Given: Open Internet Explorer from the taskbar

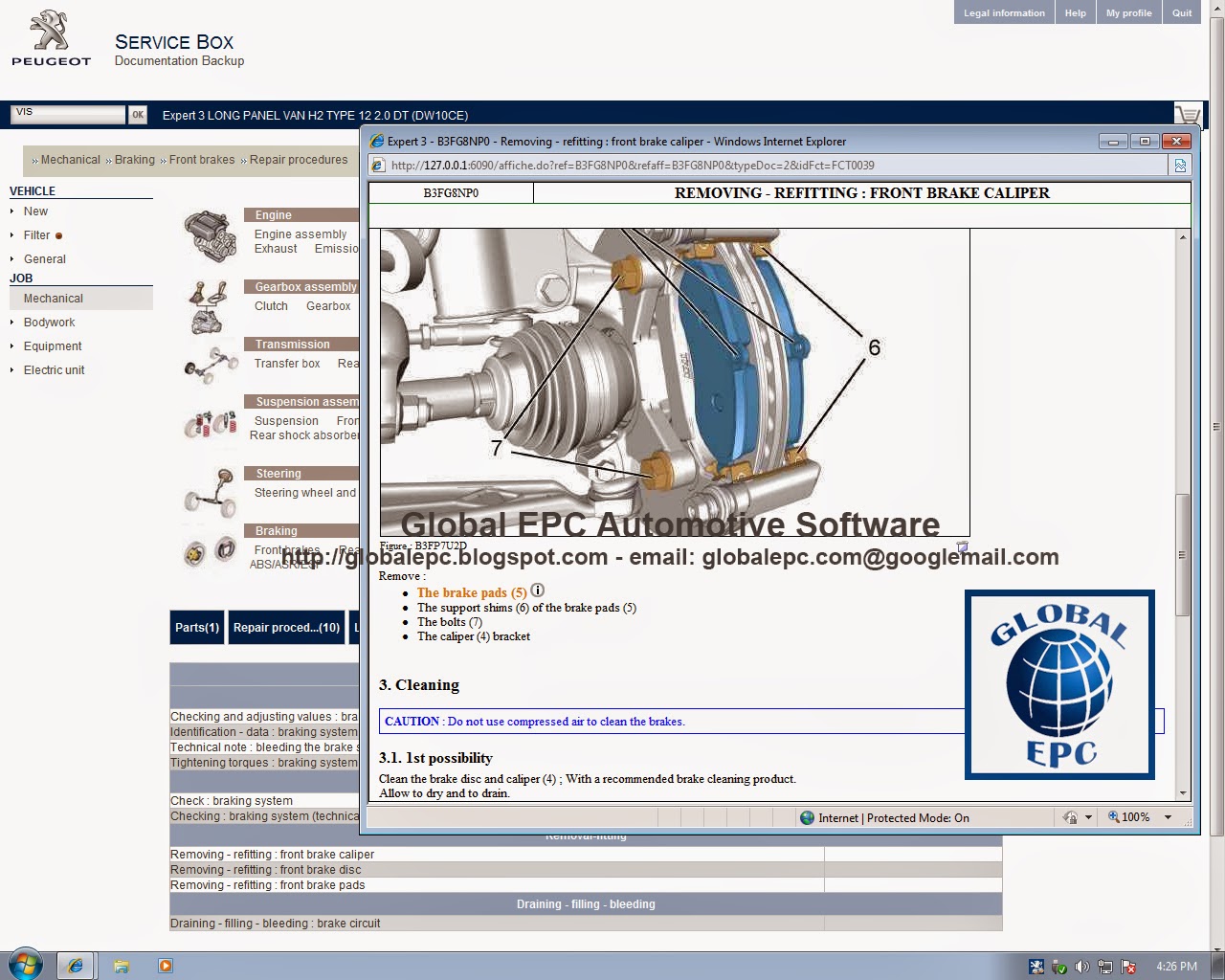Looking at the screenshot, I should 76,966.
